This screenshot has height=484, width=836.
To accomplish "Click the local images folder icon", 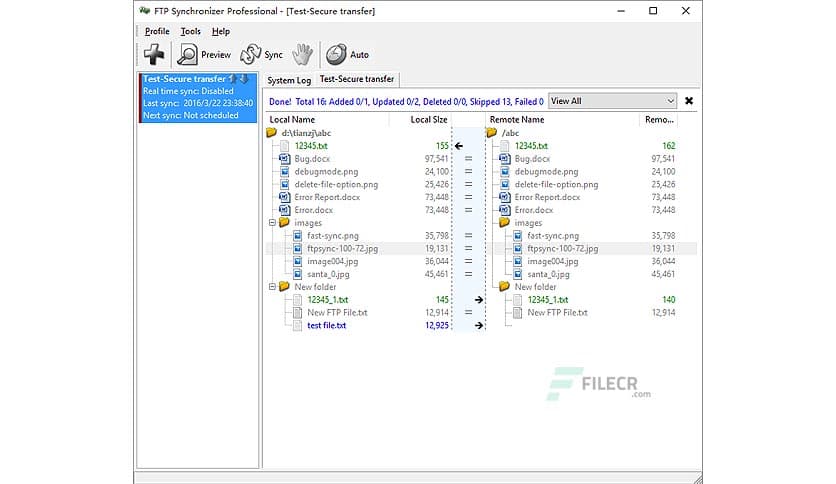I will pyautogui.click(x=284, y=222).
